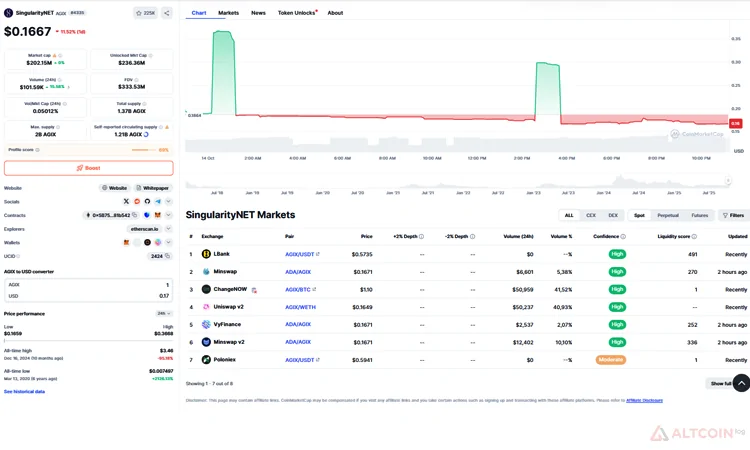
Task: Copy the UCID value 2424
Action: (167, 256)
